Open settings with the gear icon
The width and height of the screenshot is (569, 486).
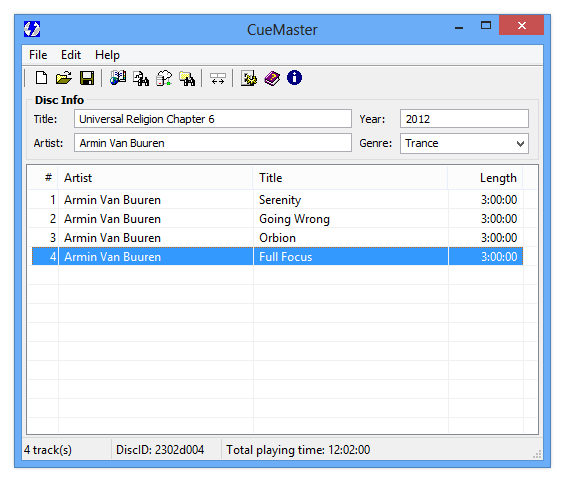click(x=249, y=78)
